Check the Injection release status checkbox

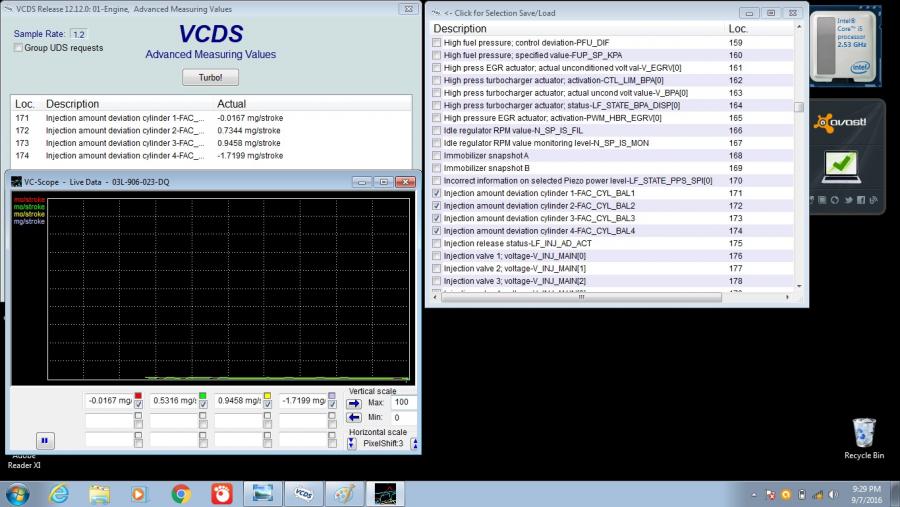(x=436, y=244)
